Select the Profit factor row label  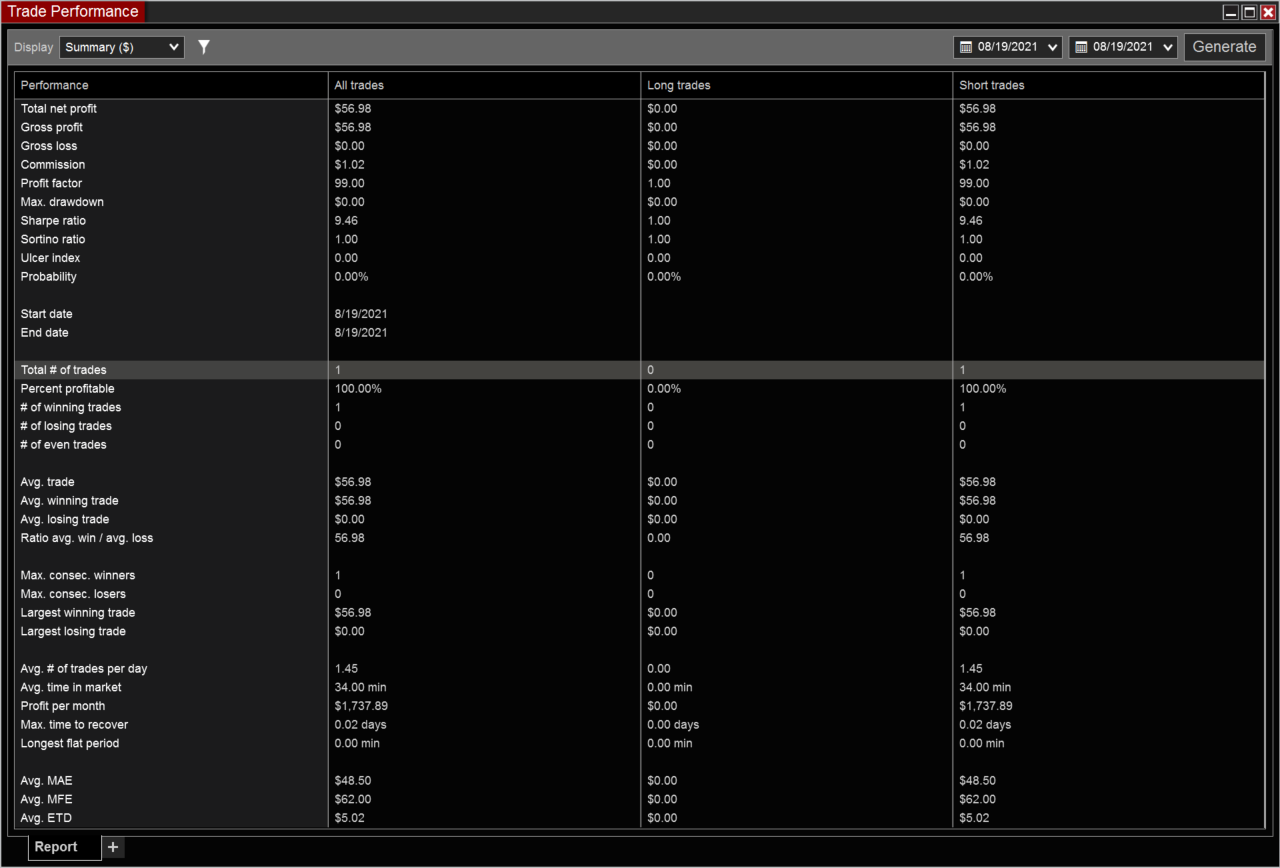pyautogui.click(x=52, y=183)
